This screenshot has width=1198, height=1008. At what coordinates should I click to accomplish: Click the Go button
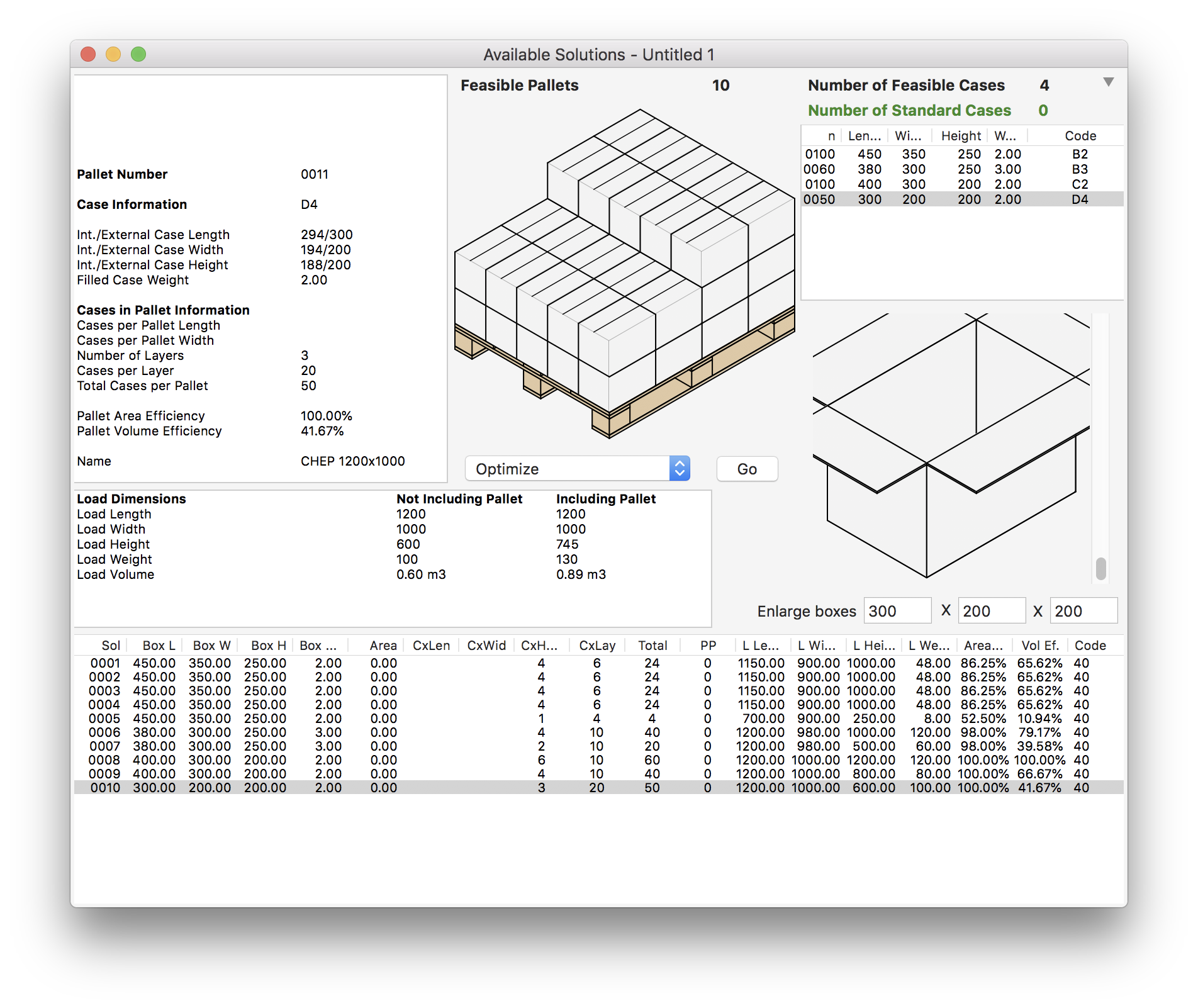pos(747,469)
